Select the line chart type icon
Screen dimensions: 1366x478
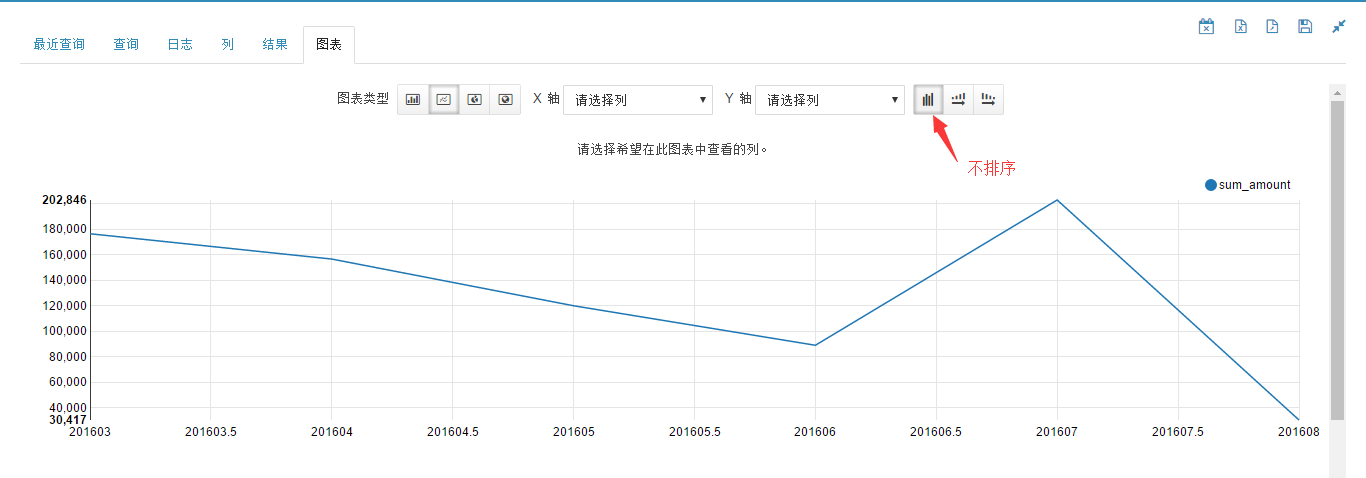(444, 99)
